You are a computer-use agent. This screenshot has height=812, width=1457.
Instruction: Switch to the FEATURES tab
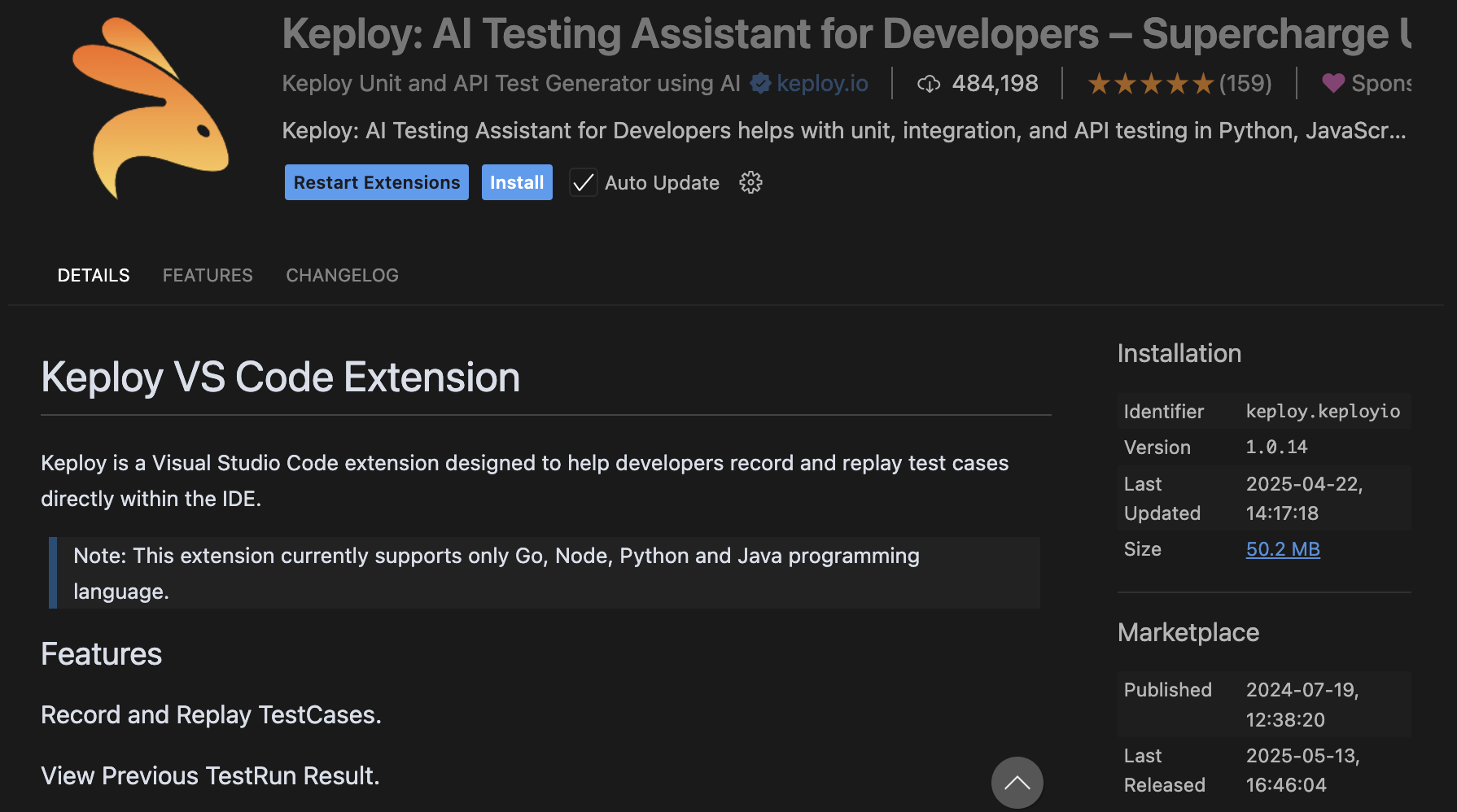208,275
